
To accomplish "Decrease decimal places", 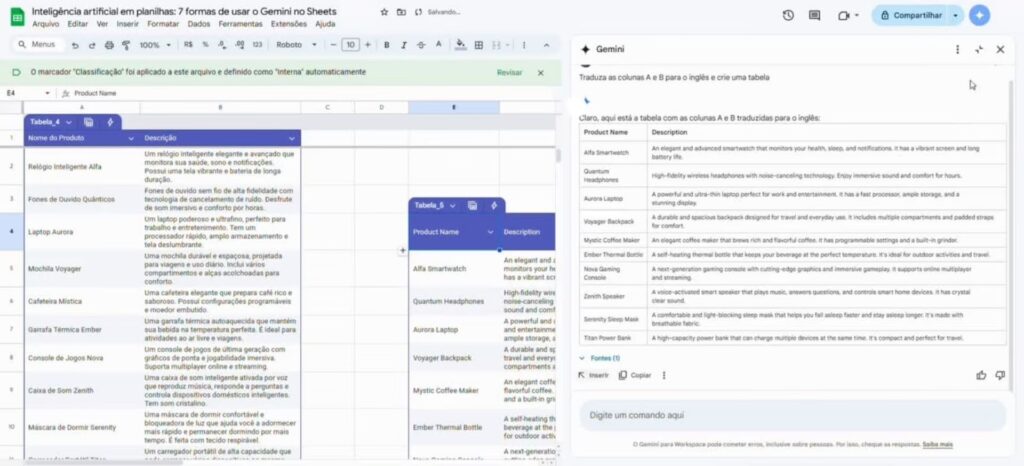I will point(222,45).
